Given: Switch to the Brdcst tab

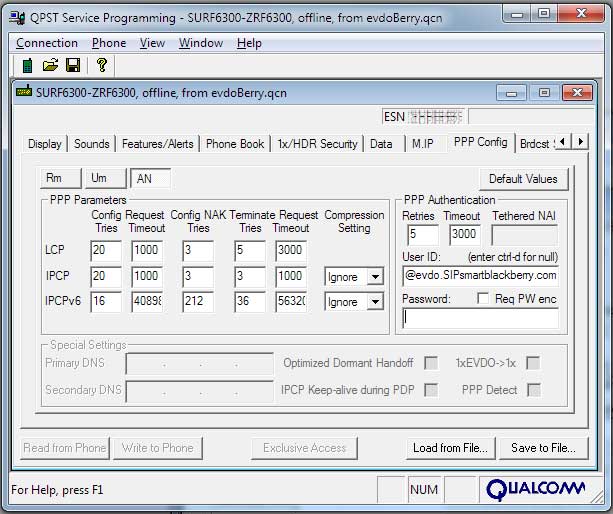Looking at the screenshot, I should 535,144.
